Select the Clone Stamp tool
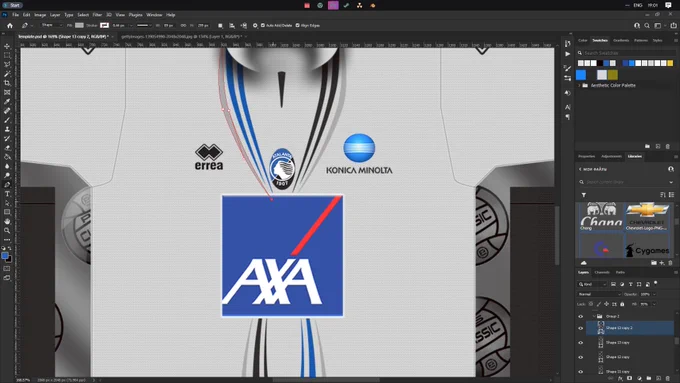680x383 pixels. point(7,129)
